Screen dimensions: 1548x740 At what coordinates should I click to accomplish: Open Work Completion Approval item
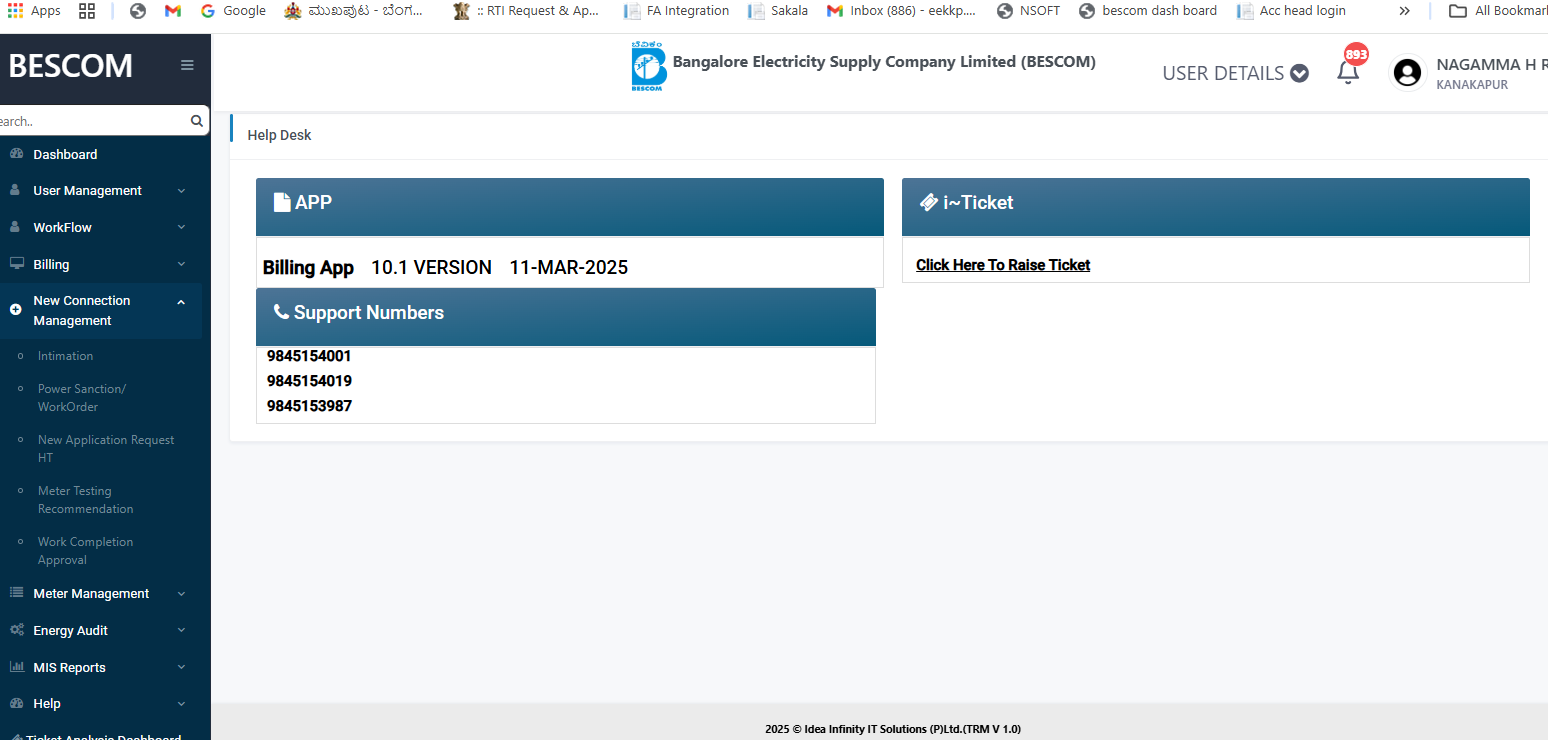coord(85,551)
